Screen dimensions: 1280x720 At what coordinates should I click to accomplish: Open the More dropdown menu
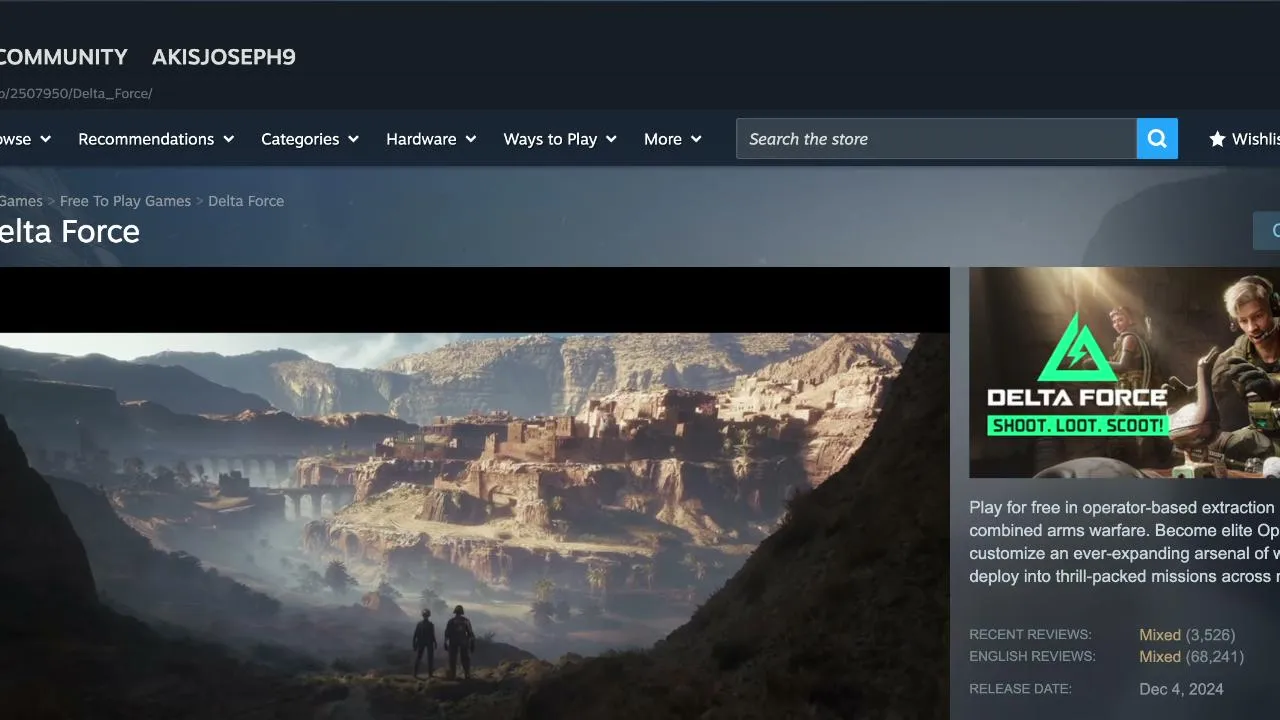coord(673,139)
